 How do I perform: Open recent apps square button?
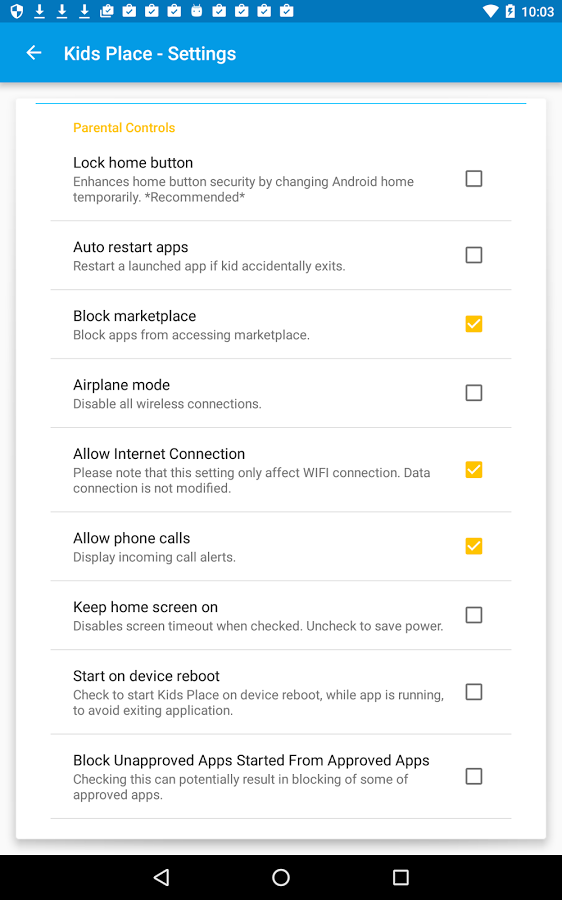(x=400, y=876)
